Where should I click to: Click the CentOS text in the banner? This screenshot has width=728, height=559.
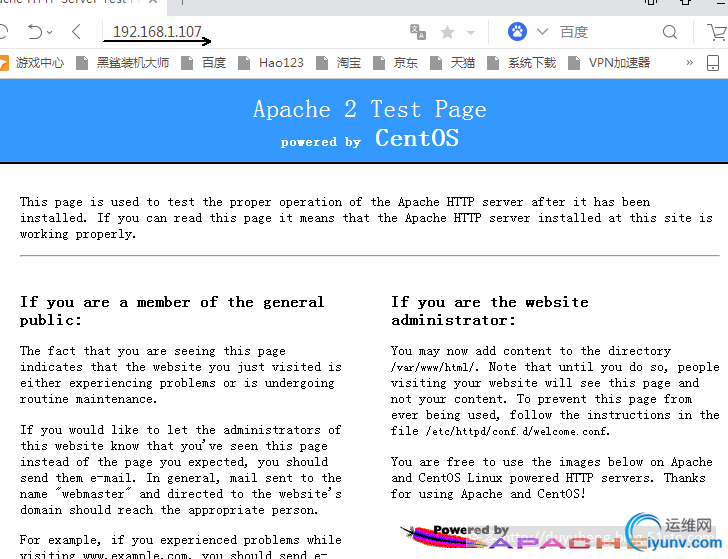(417, 138)
